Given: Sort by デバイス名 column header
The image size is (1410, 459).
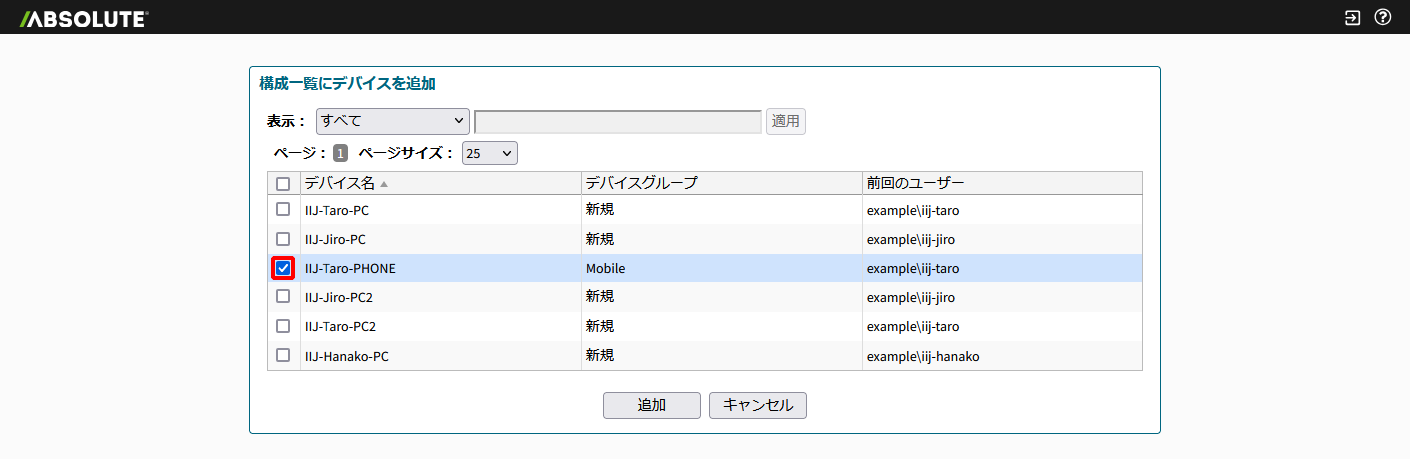Looking at the screenshot, I should click(340, 183).
